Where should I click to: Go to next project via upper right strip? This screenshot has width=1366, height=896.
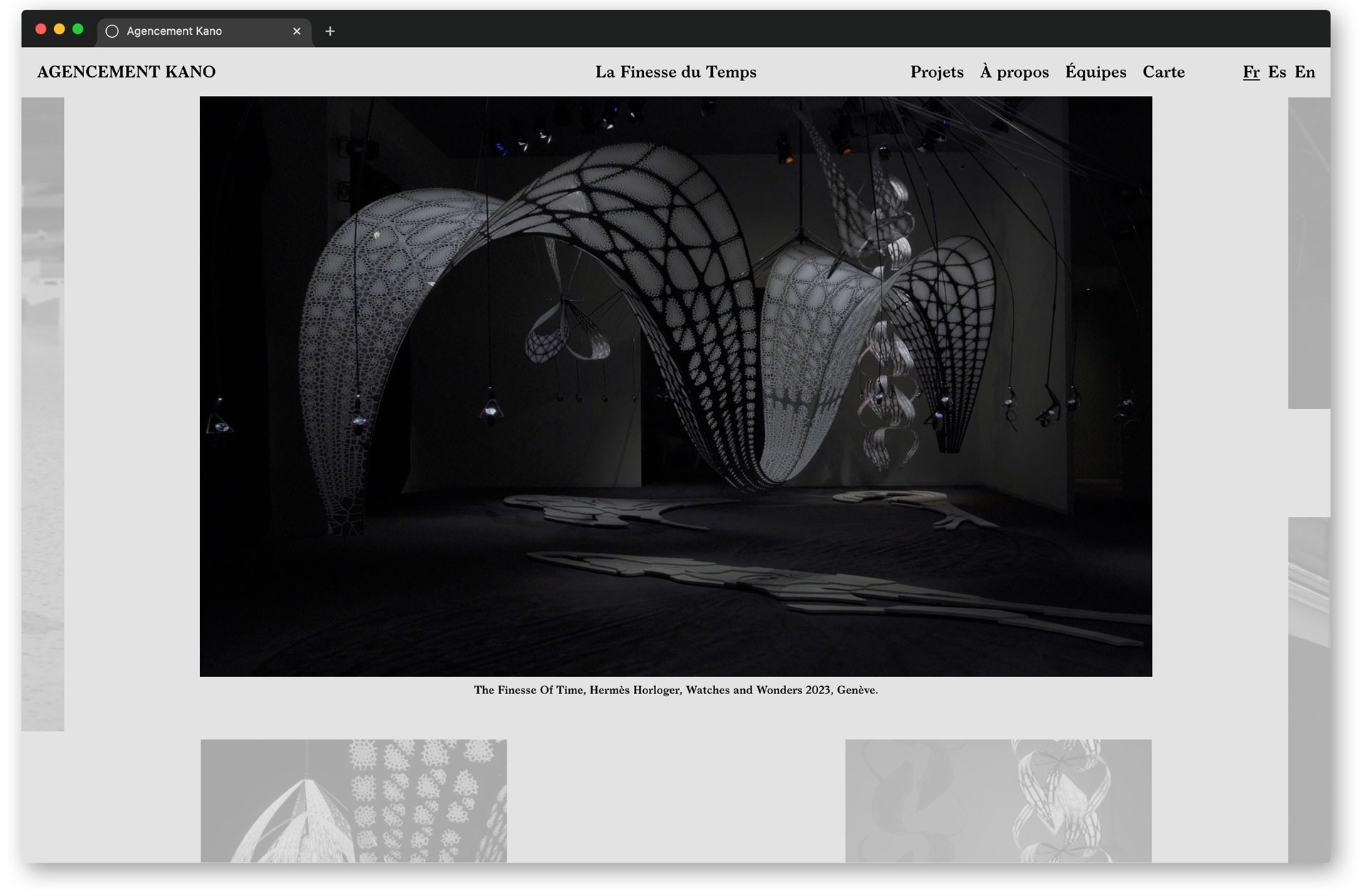click(x=1308, y=252)
